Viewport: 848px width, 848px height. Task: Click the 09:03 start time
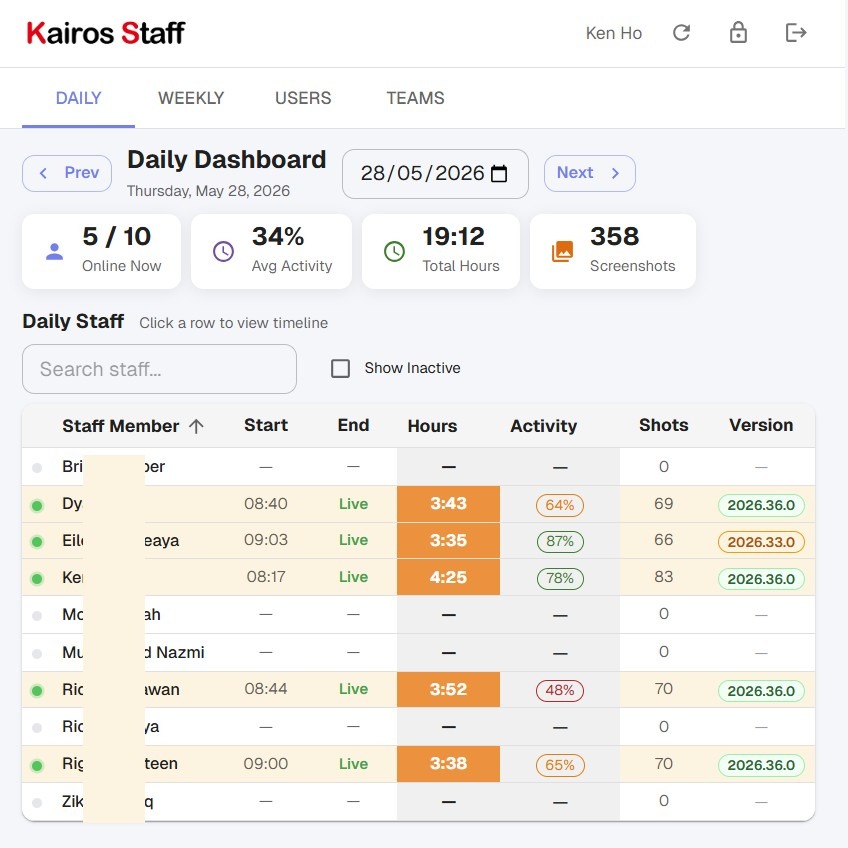tap(266, 540)
